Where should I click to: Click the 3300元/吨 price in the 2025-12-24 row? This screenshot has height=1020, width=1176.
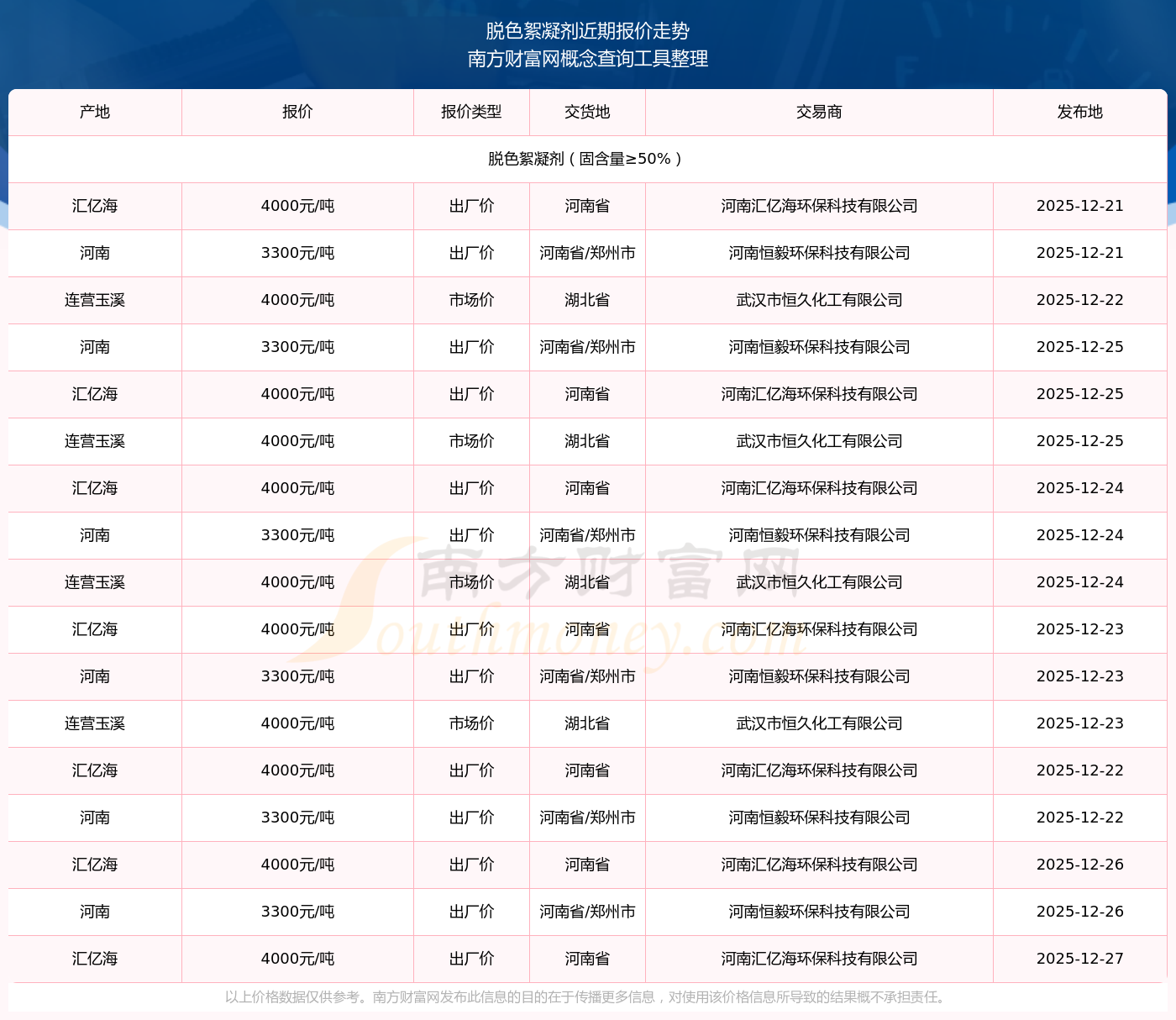tap(297, 535)
